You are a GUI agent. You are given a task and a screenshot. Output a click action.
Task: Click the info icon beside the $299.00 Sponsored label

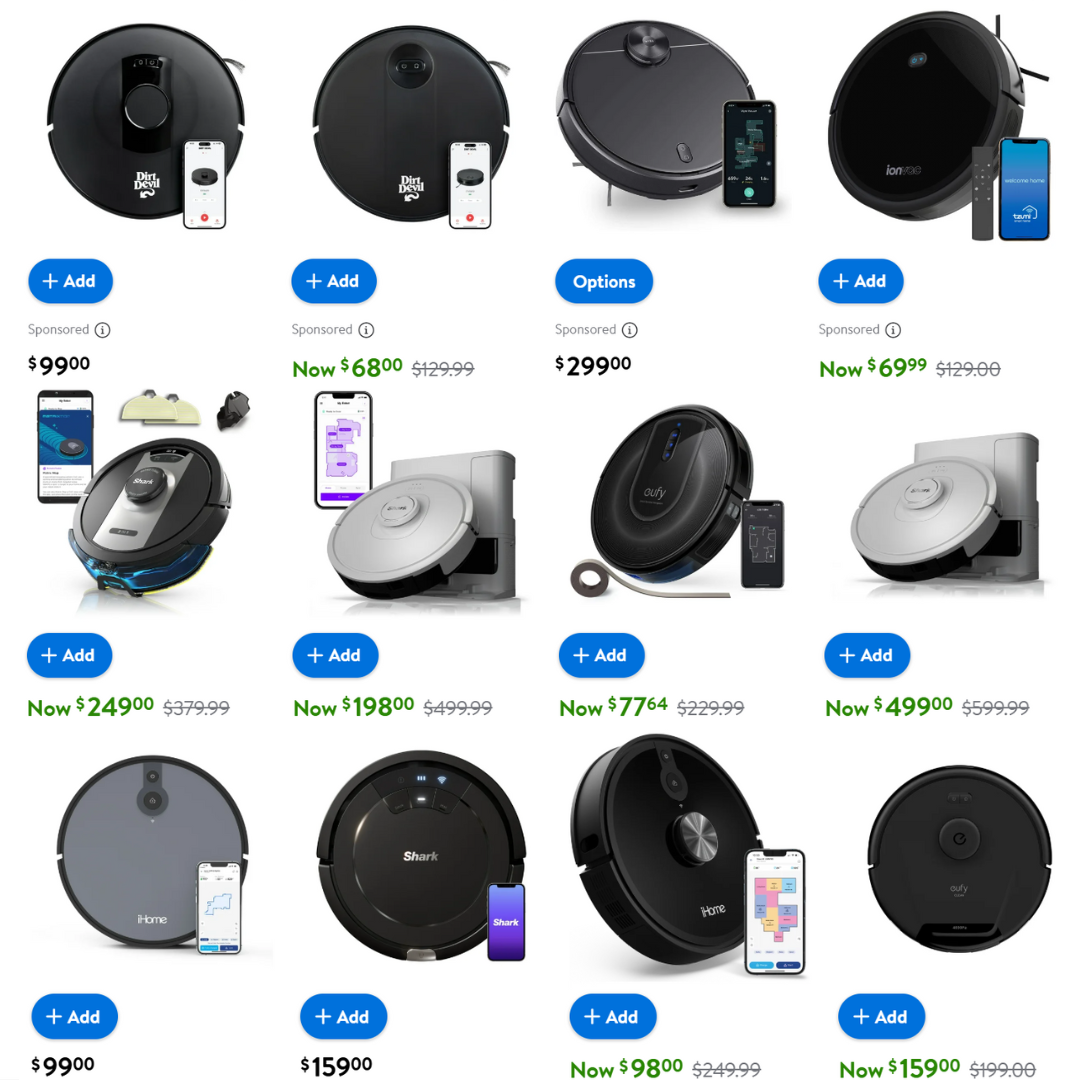click(630, 330)
